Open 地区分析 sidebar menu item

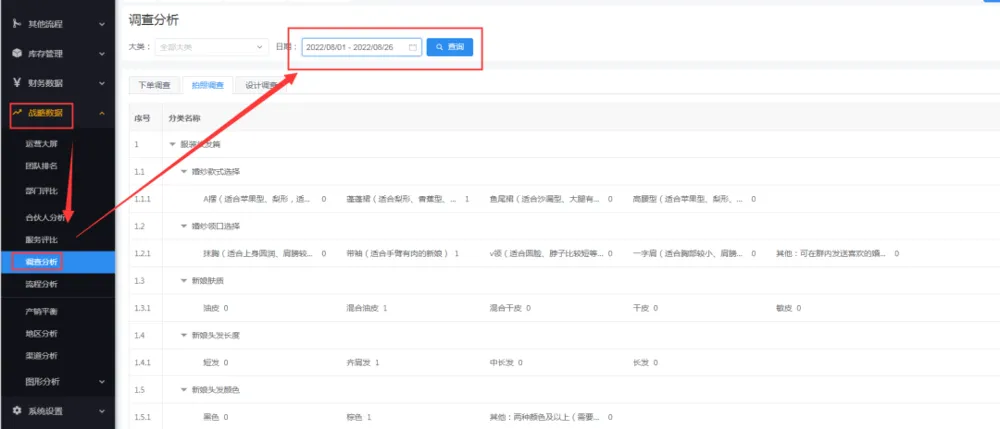tap(42, 333)
